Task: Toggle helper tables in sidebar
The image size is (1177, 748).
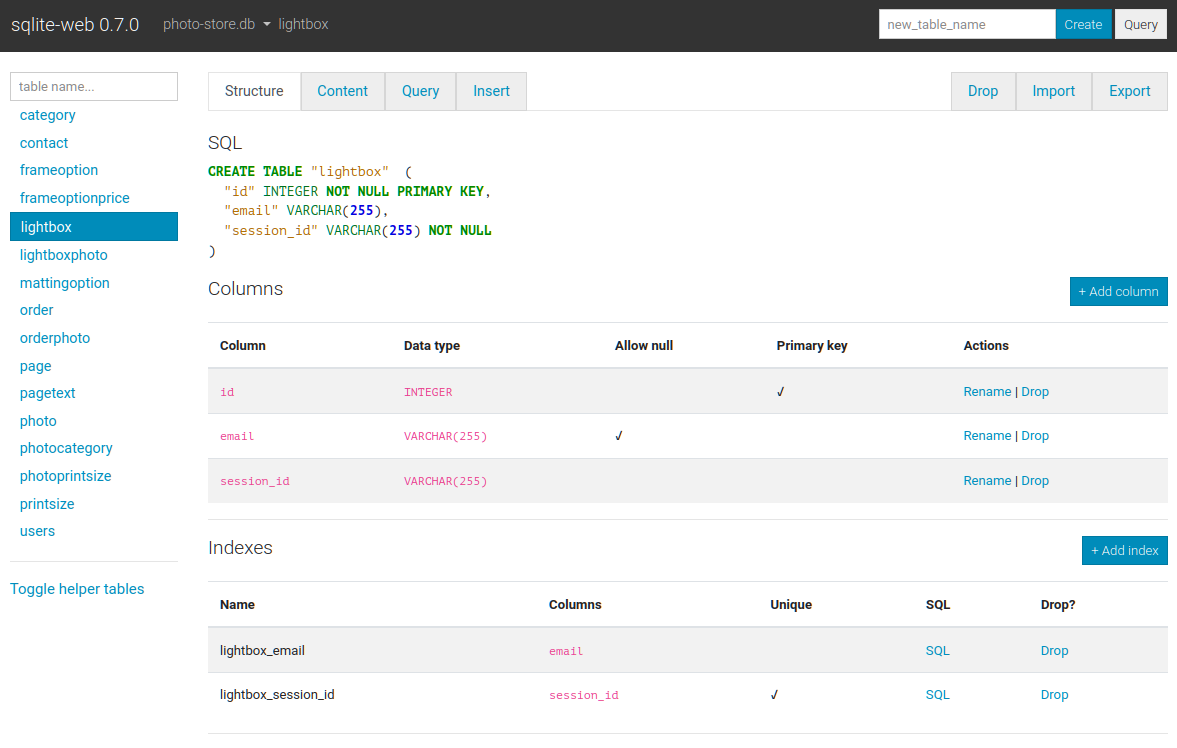Action: point(77,589)
